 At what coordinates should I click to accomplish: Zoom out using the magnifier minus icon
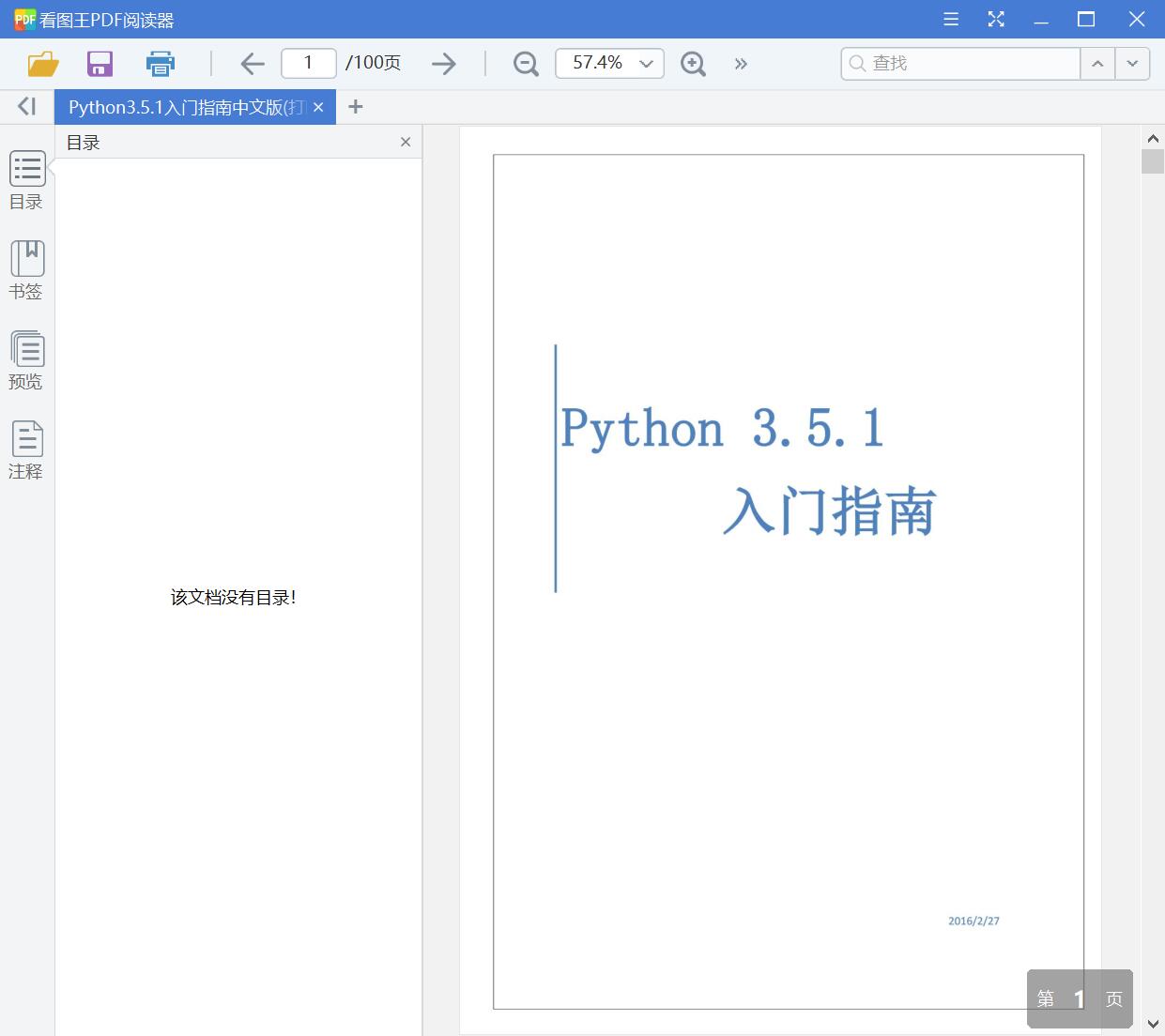(525, 63)
